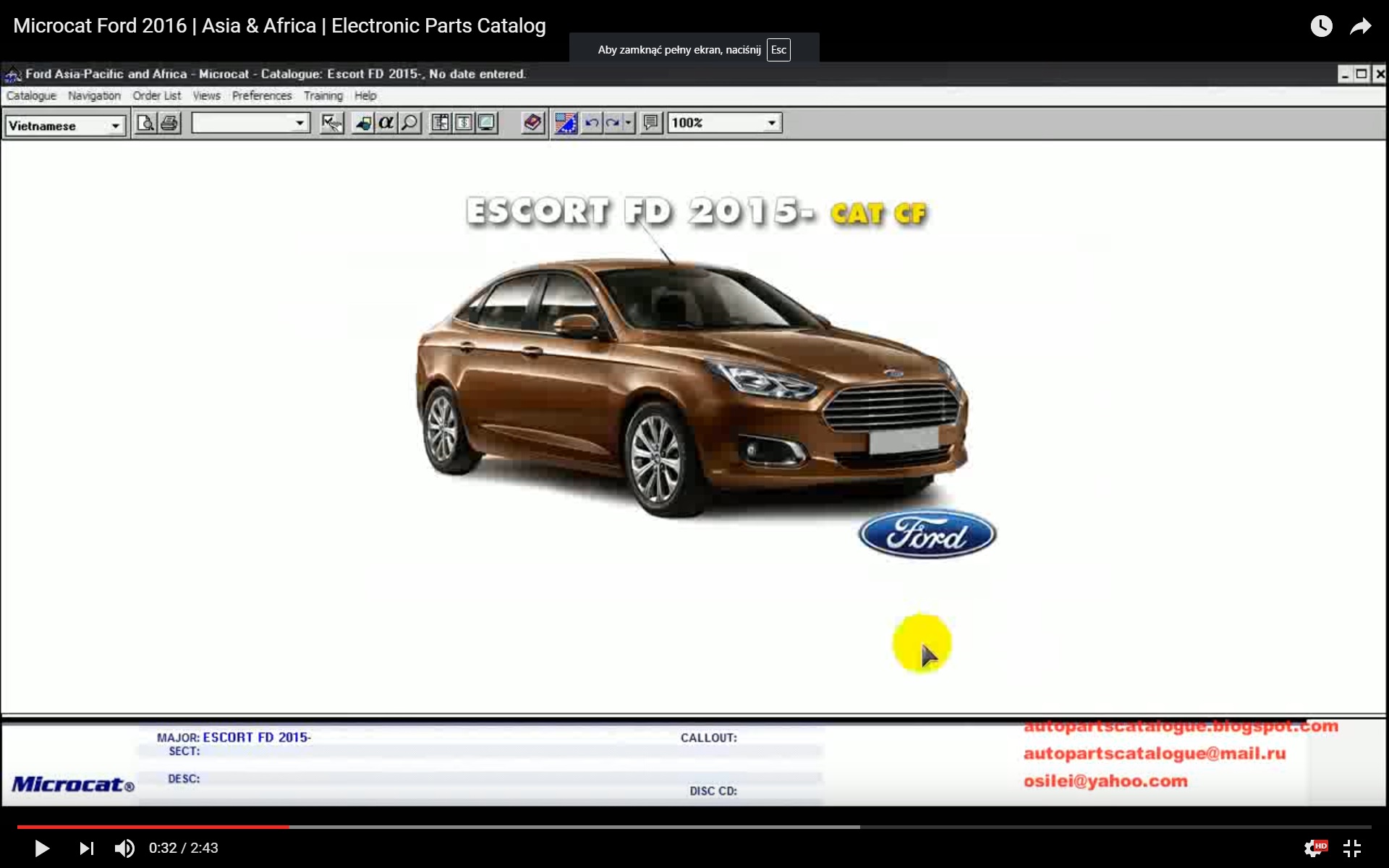Image resolution: width=1389 pixels, height=868 pixels.
Task: Click the alpha search icon
Action: click(x=386, y=123)
